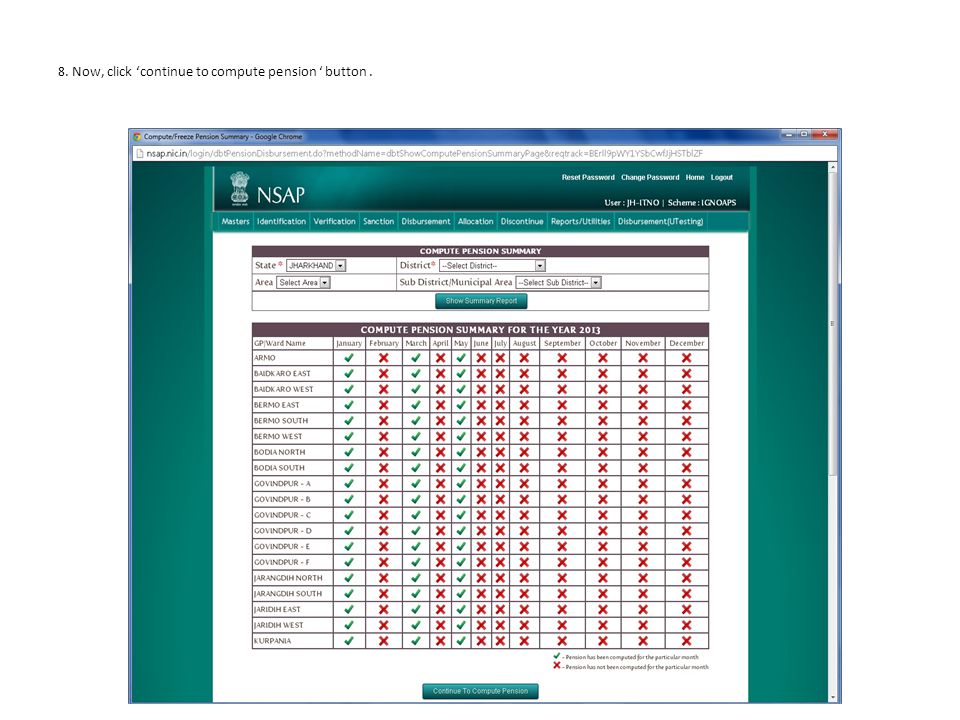Viewport: 960px width, 720px height.
Task: Click the scrollbar down arrow
Action: click(x=832, y=697)
